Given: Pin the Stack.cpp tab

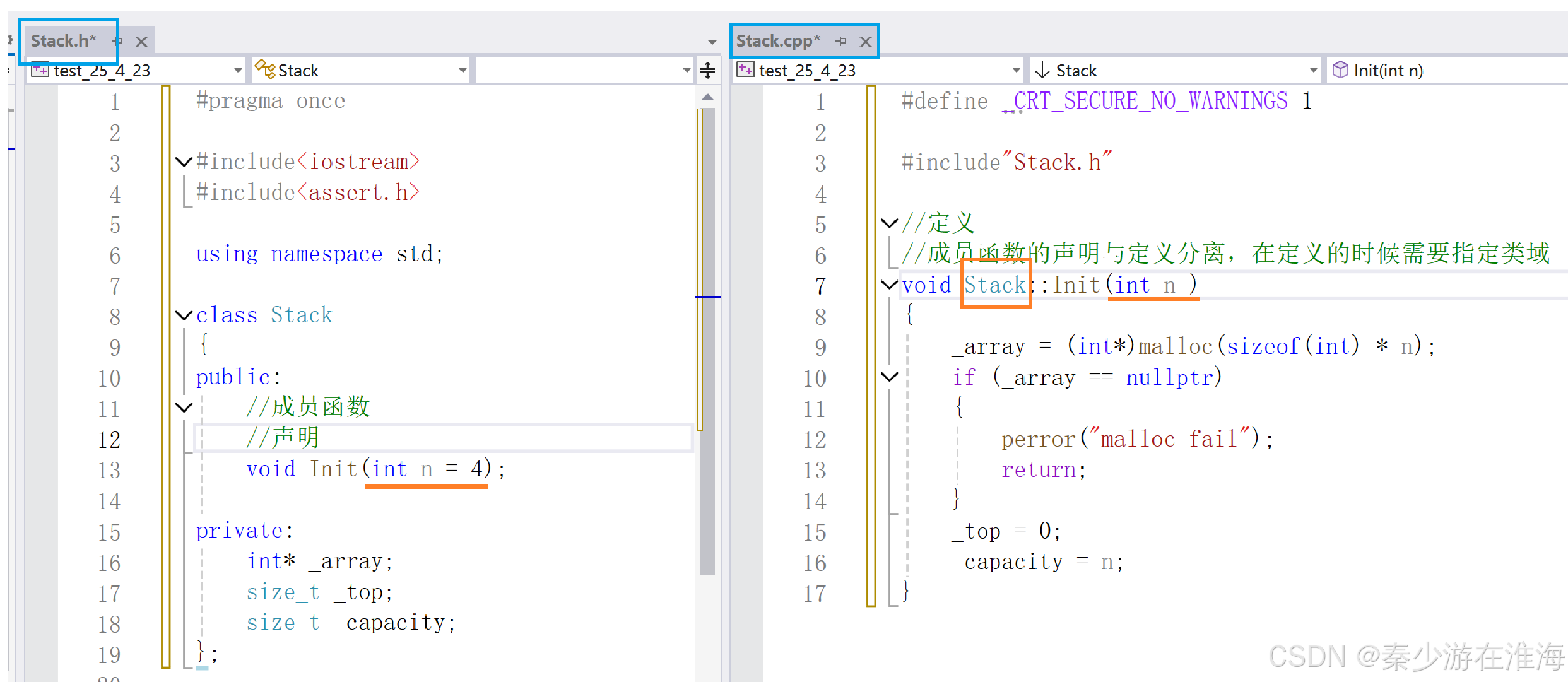Looking at the screenshot, I should pos(841,42).
